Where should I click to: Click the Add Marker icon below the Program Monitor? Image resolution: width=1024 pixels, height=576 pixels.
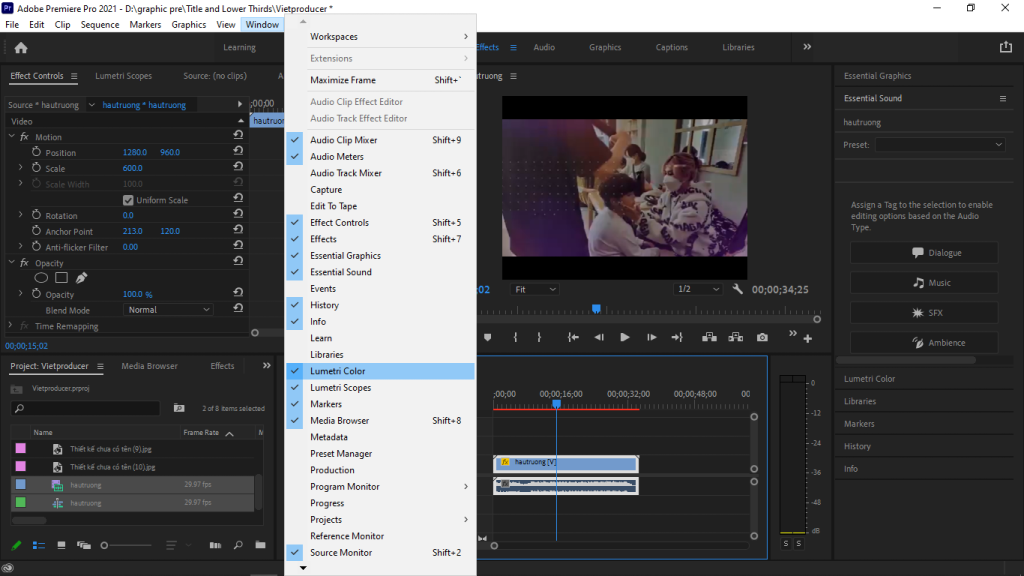point(488,338)
